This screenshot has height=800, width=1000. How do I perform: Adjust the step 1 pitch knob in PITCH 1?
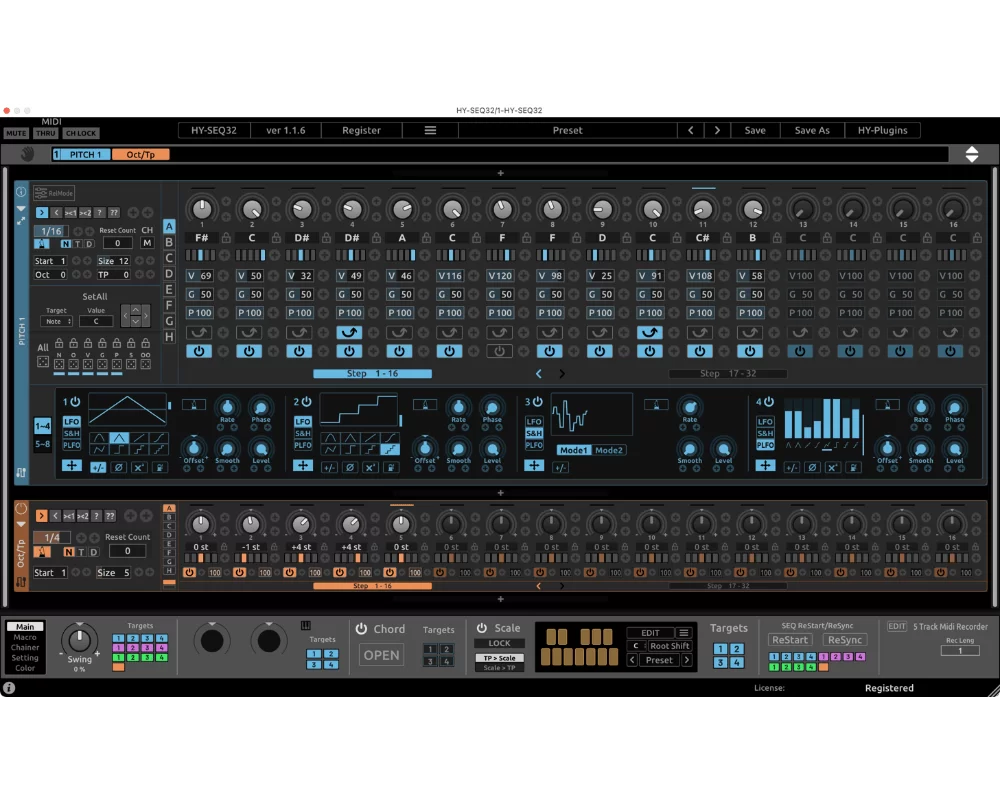(202, 208)
